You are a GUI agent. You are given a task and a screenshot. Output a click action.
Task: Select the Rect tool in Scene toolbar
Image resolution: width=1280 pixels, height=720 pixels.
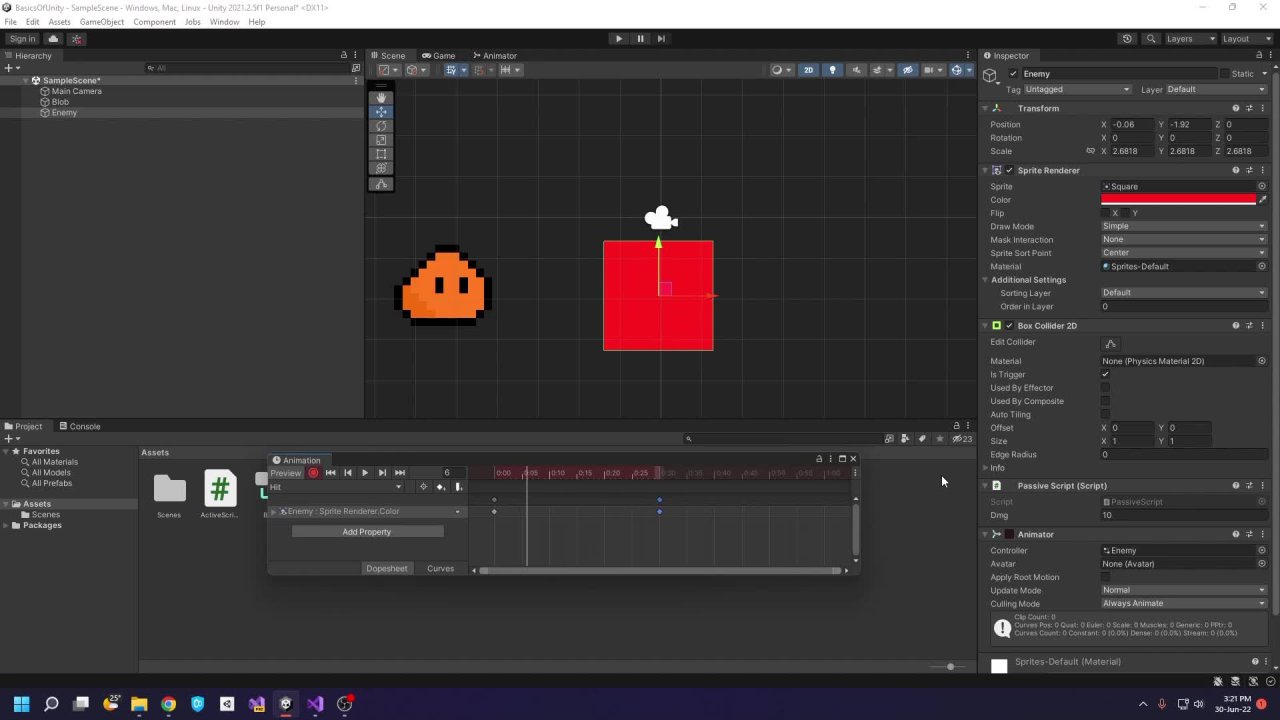click(x=381, y=155)
